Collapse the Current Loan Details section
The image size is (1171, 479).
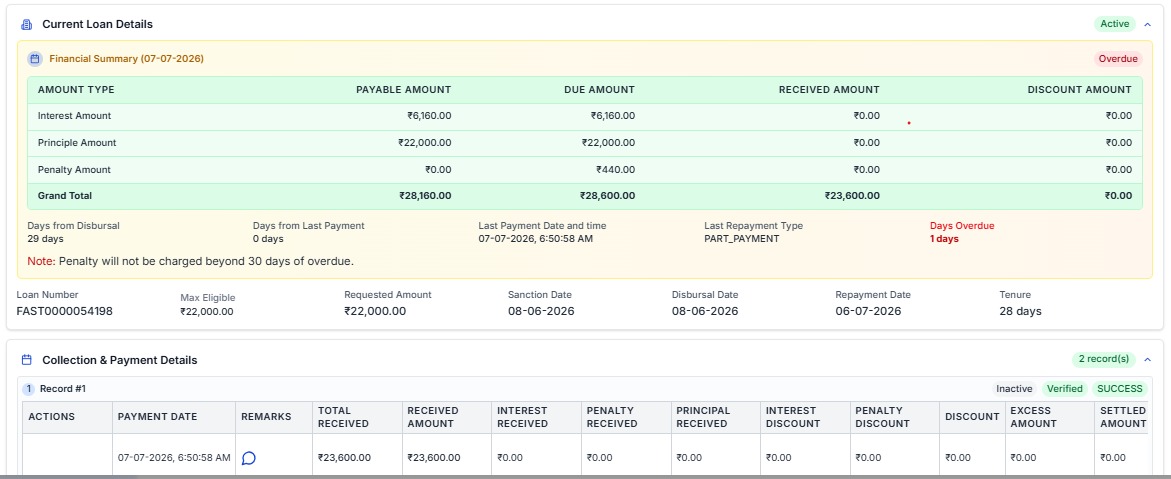tap(1147, 25)
